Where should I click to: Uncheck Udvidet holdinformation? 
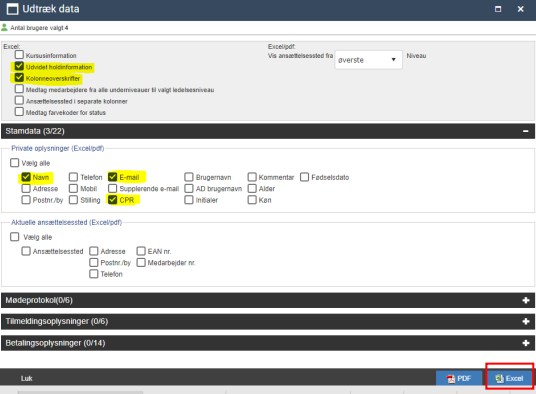[19, 66]
